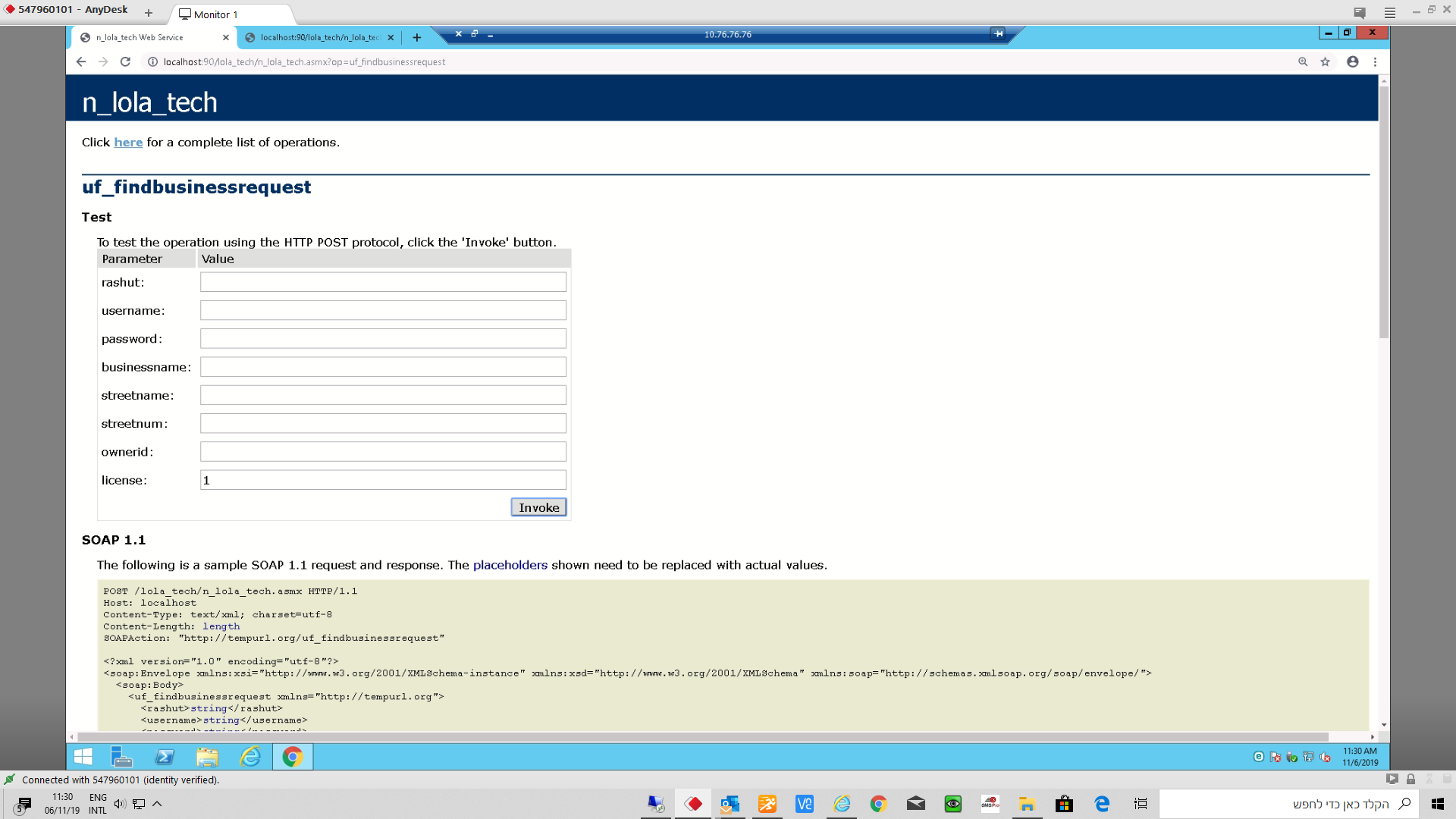This screenshot has width=1456, height=819.
Task: Open File Explorer in remote taskbar
Action: 207,757
